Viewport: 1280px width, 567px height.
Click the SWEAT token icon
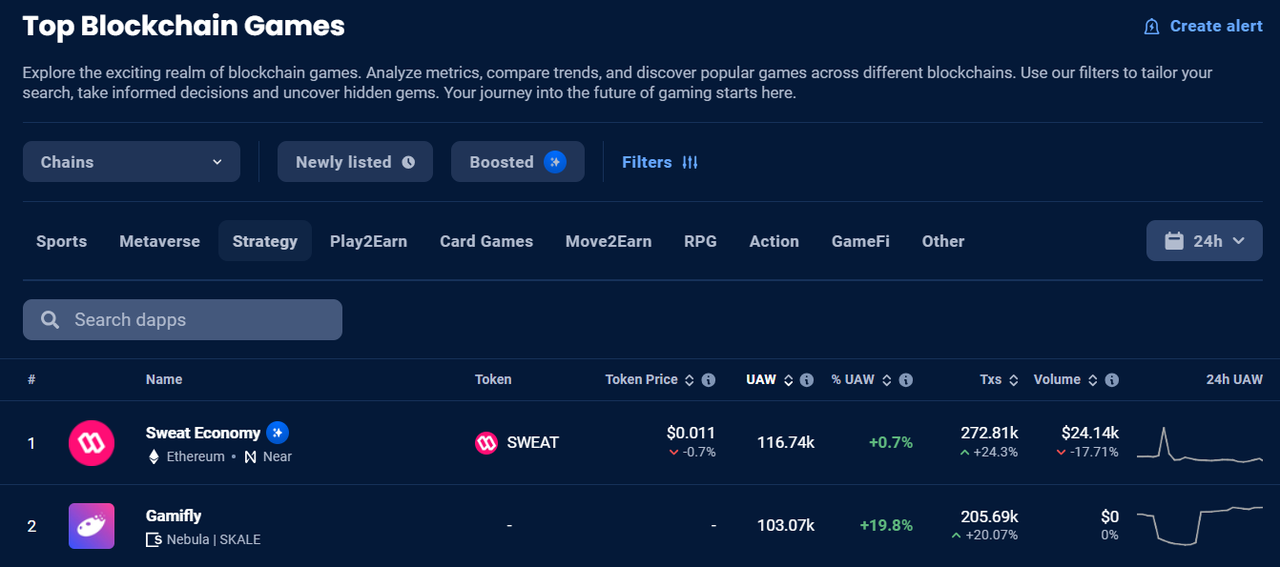tap(486, 442)
